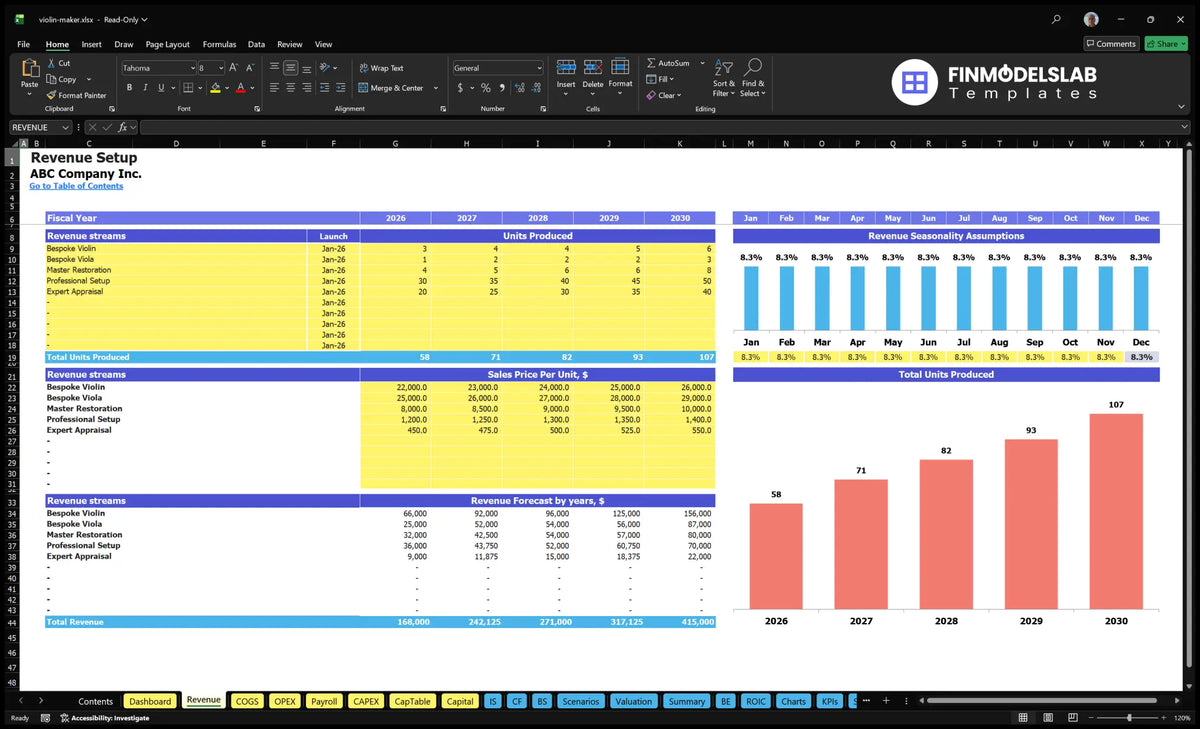The image size is (1200, 729).
Task: Select Top Align icon
Action: pyautogui.click(x=274, y=68)
